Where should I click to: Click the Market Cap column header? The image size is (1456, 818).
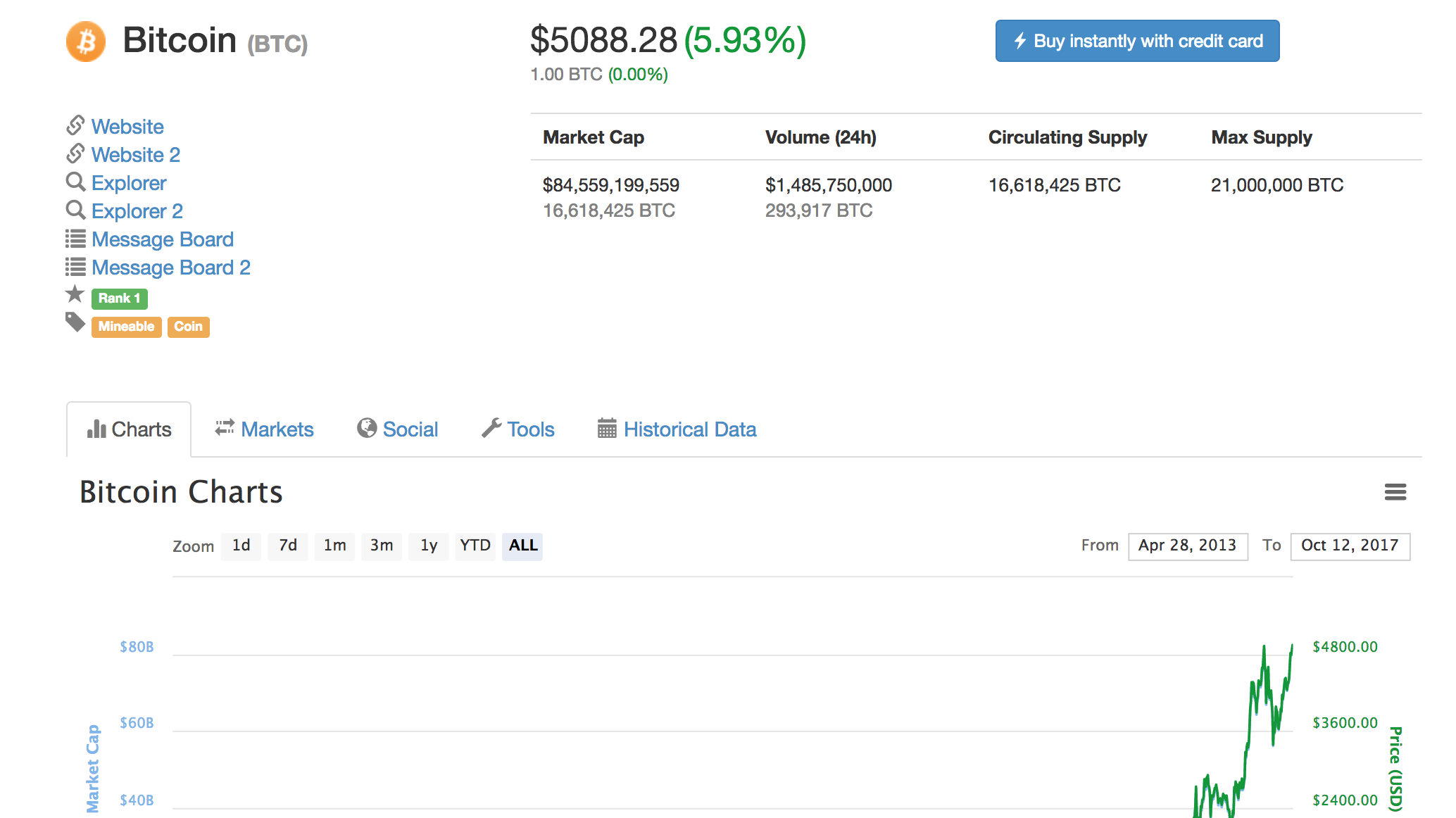[594, 137]
